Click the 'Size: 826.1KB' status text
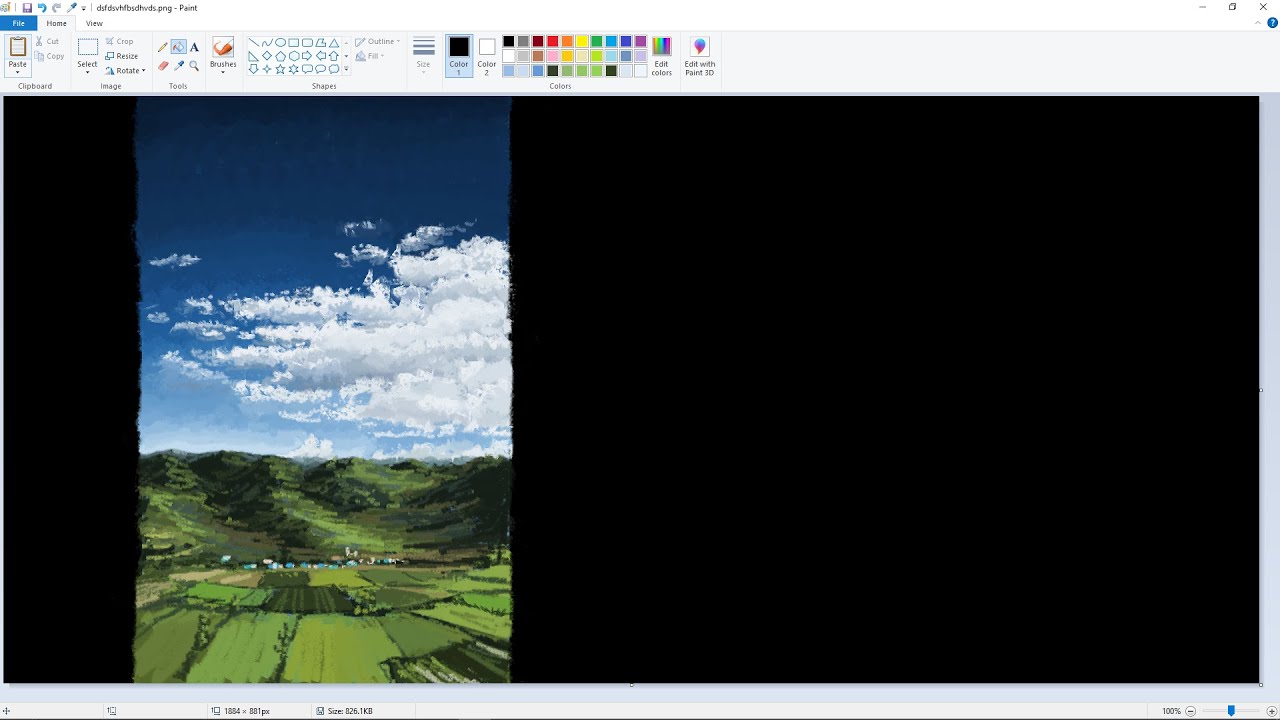Image resolution: width=1280 pixels, height=720 pixels. (x=350, y=711)
